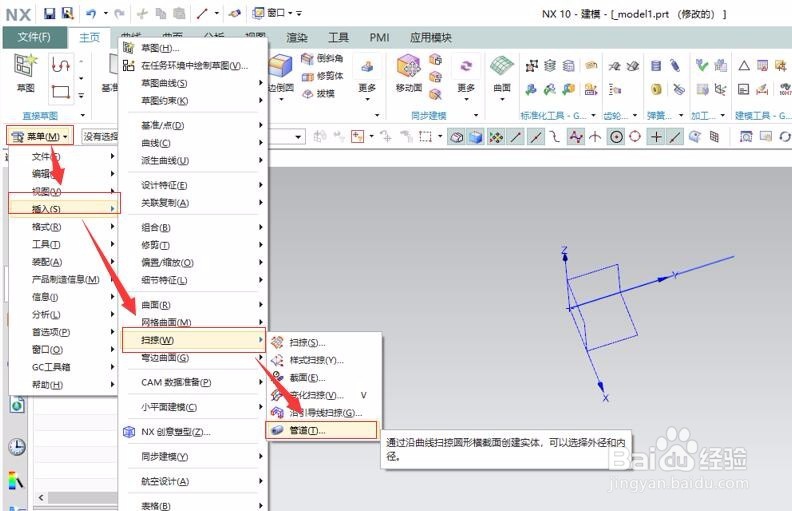Toggle the circle center snap icon

tap(616, 137)
